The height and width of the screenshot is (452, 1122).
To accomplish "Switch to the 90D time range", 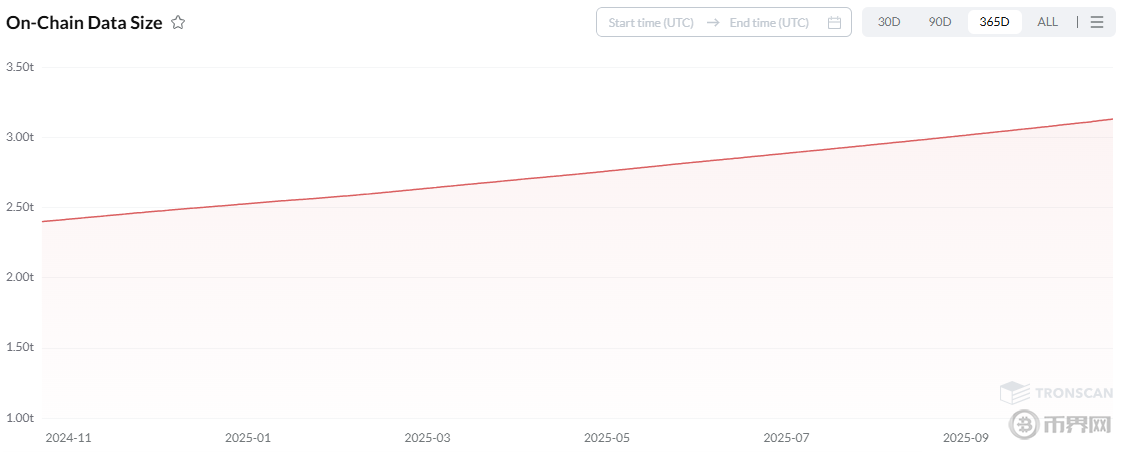I will (940, 22).
